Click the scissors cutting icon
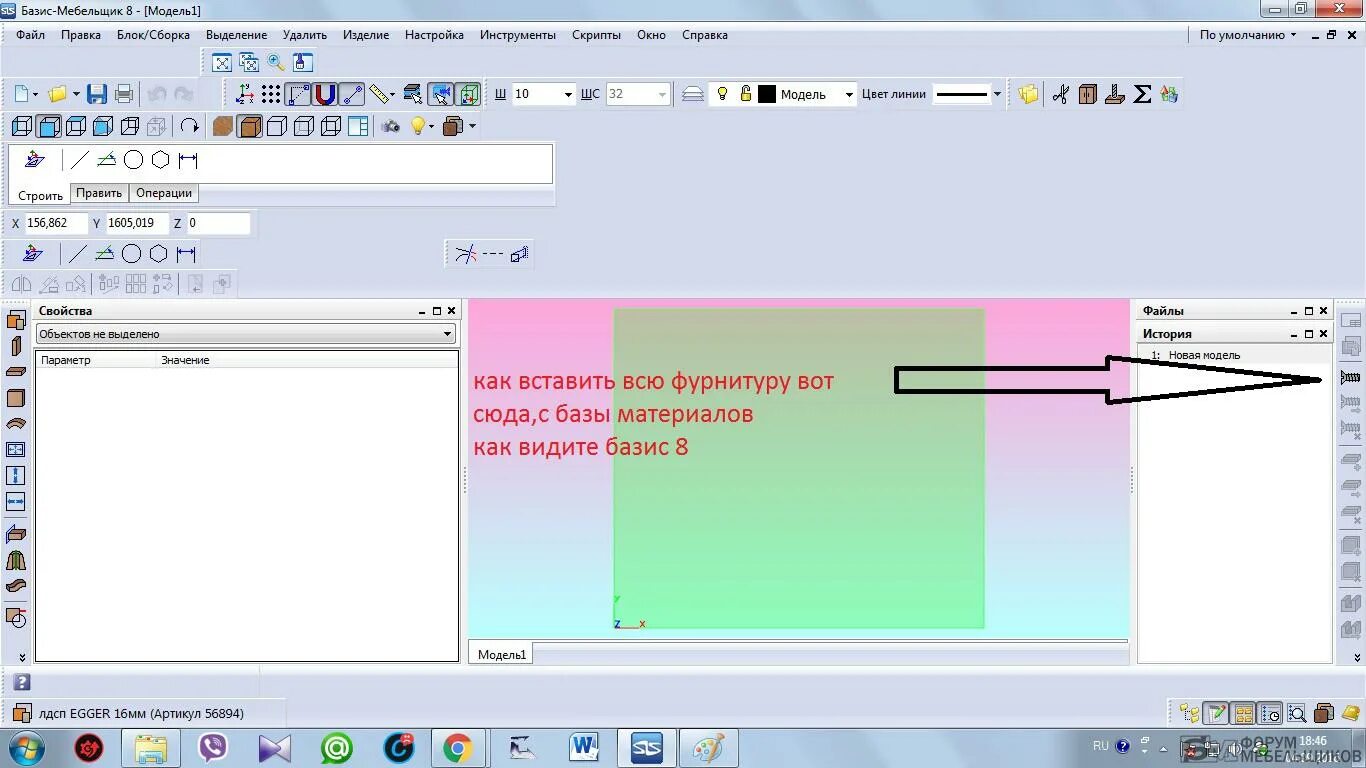Image resolution: width=1366 pixels, height=768 pixels. point(1061,94)
